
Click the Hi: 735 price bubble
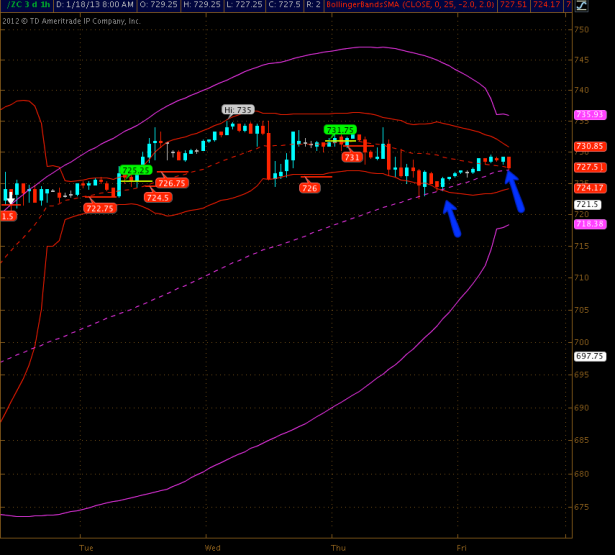coord(238,110)
